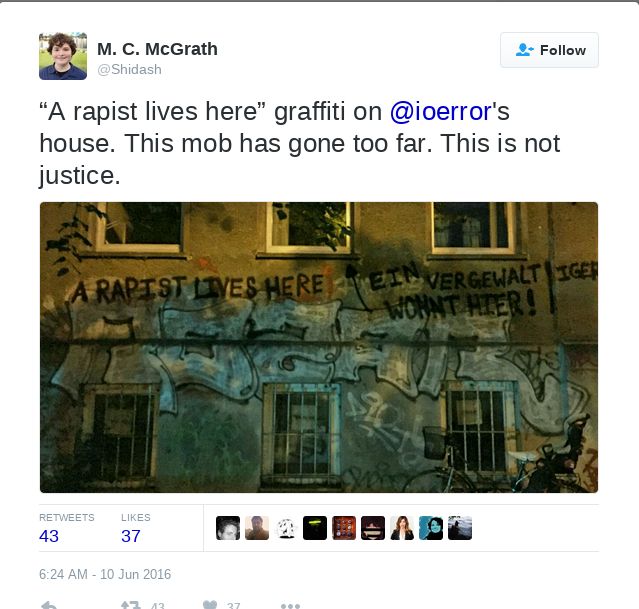Viewport: 639px width, 609px height.
Task: Open the more options ellipsis icon
Action: [290, 606]
